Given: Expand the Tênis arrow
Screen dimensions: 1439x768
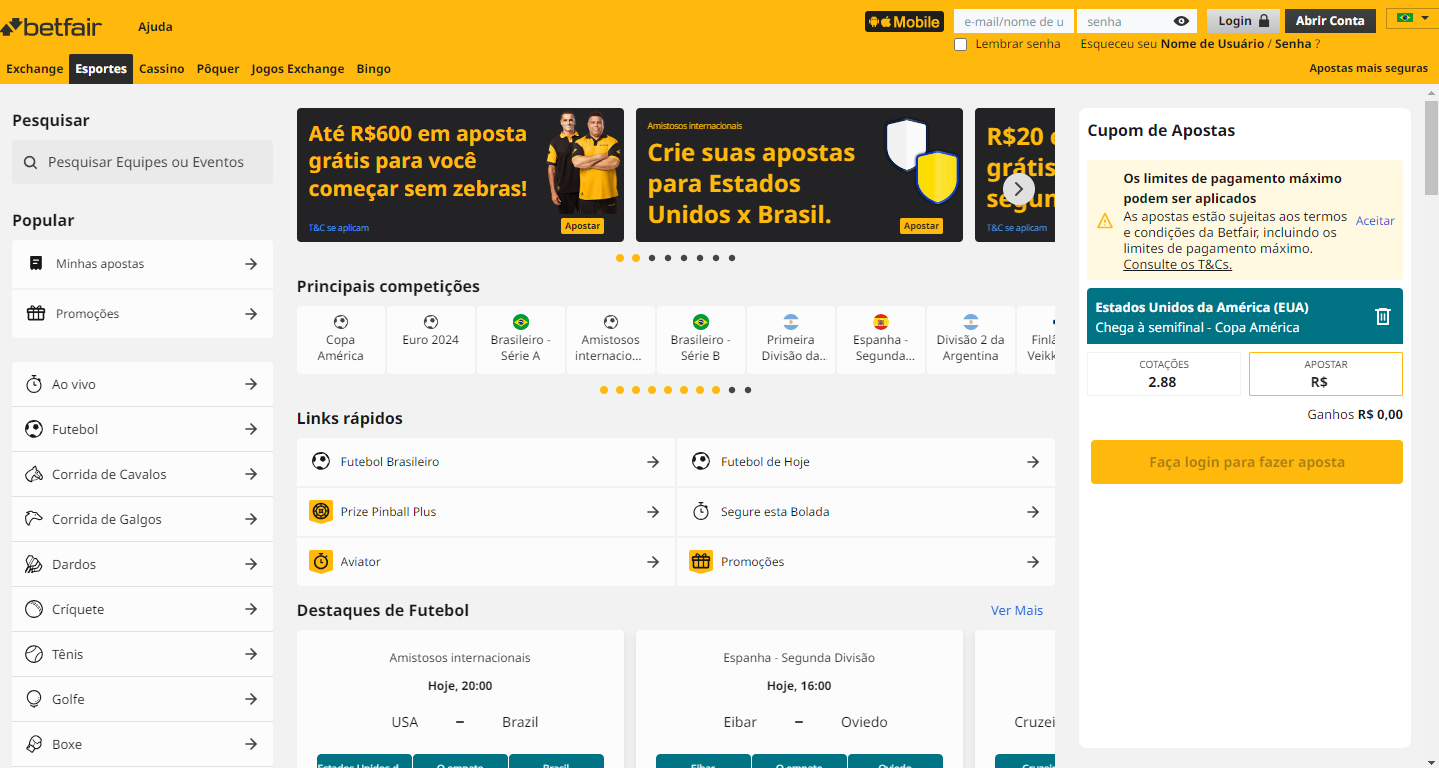Looking at the screenshot, I should [251, 654].
